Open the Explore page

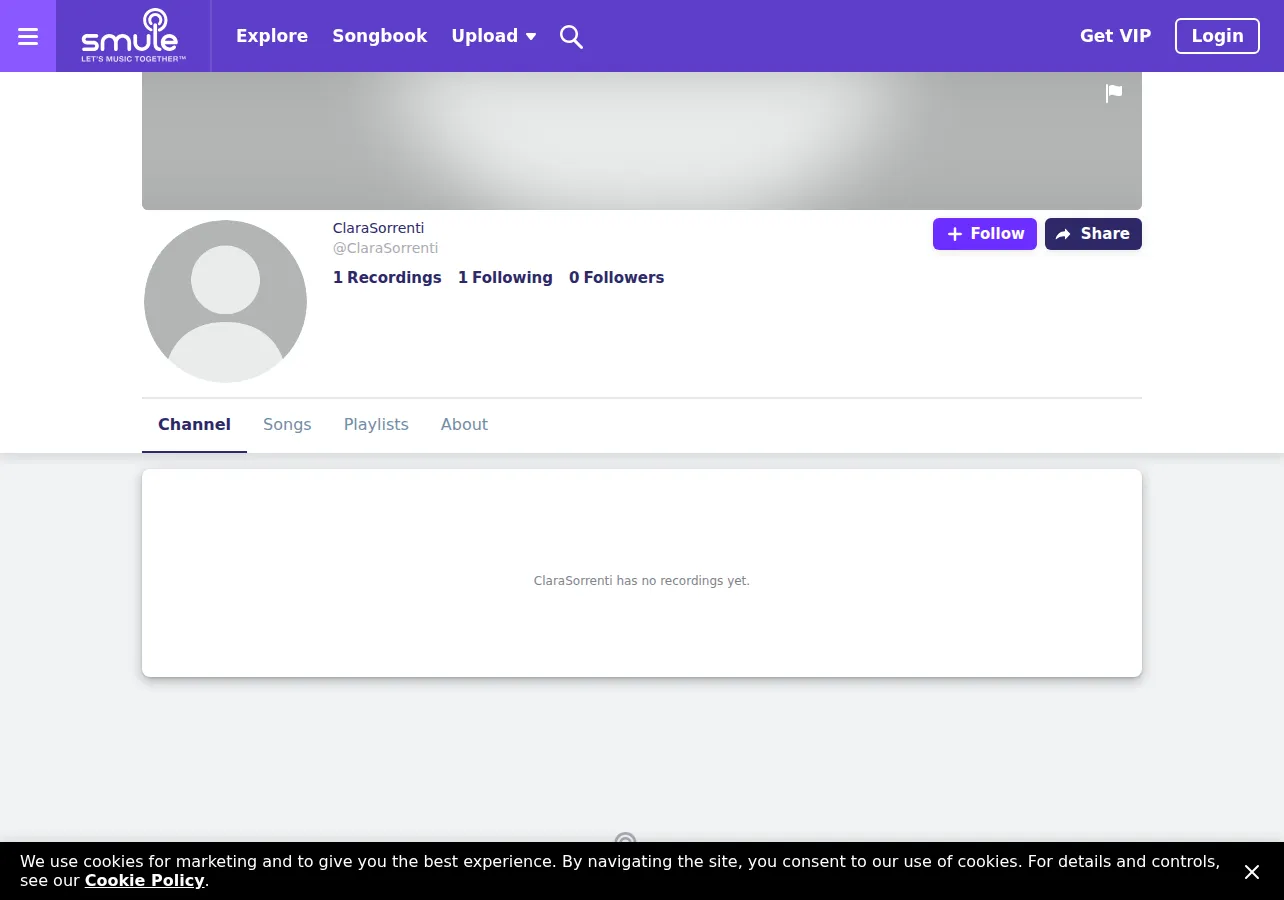click(272, 36)
